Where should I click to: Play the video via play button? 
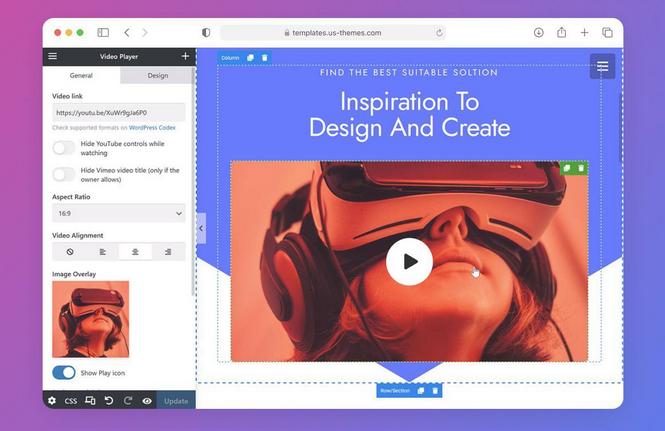coord(409,261)
